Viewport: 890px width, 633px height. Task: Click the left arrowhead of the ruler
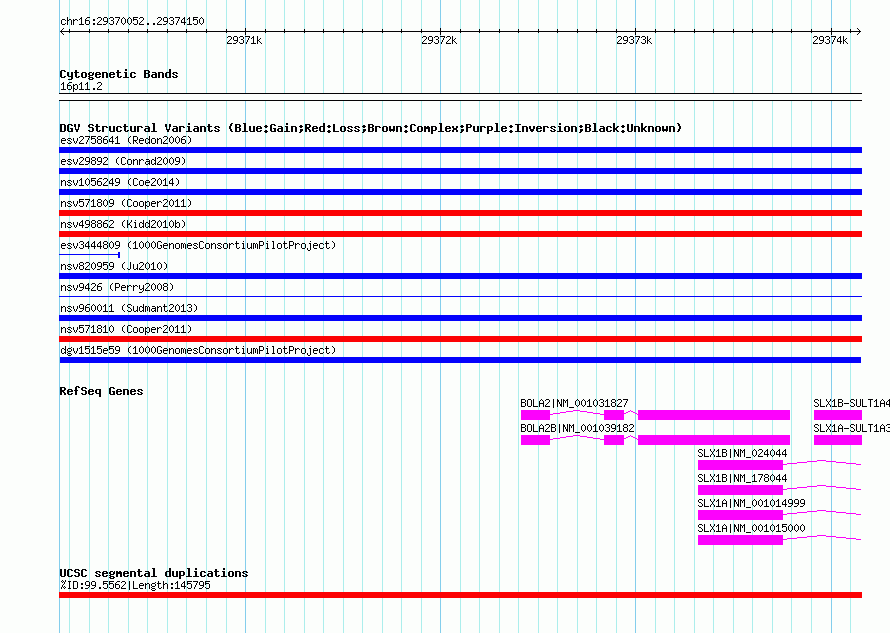(63, 31)
